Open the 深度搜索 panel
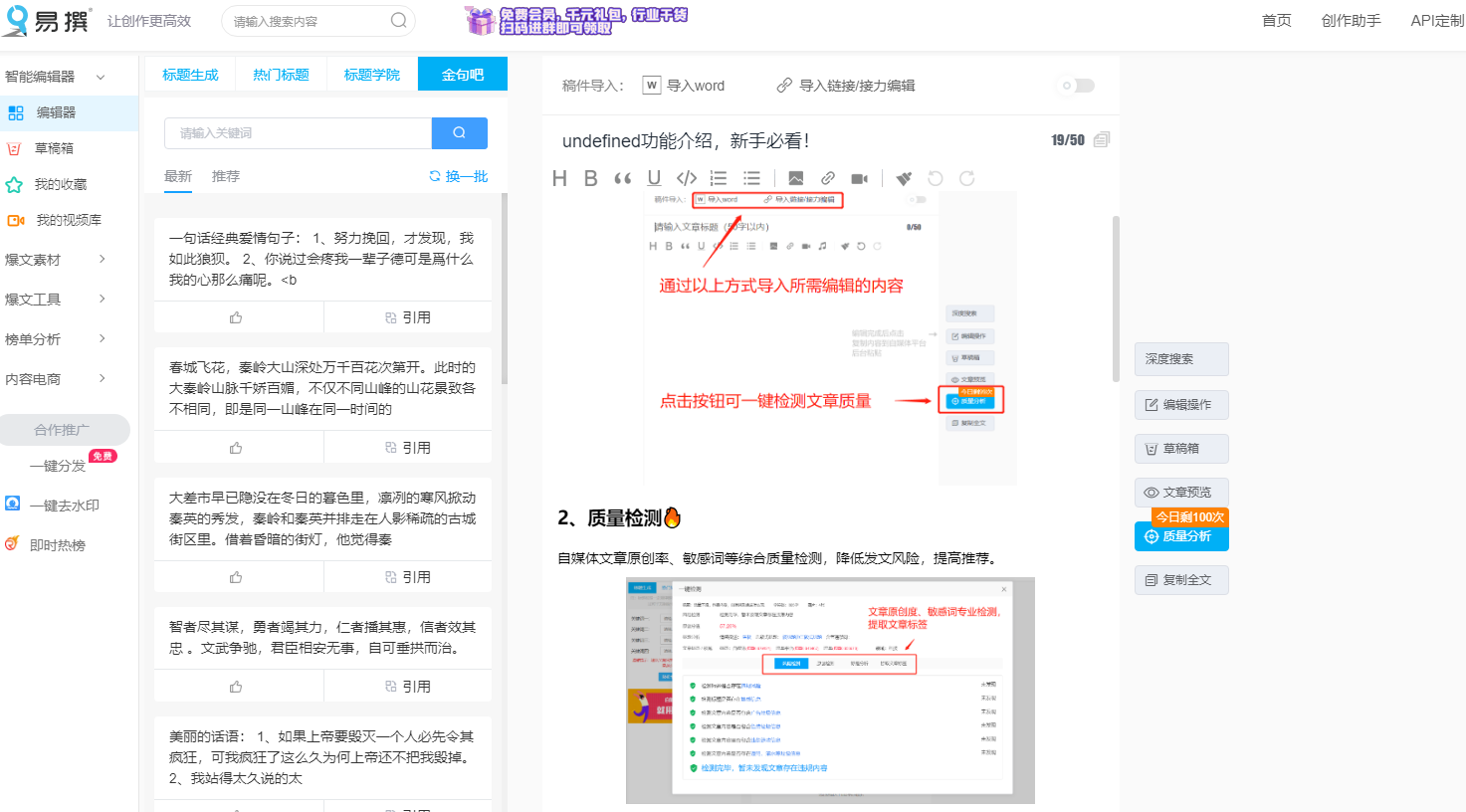The height and width of the screenshot is (812, 1466). tap(1181, 359)
